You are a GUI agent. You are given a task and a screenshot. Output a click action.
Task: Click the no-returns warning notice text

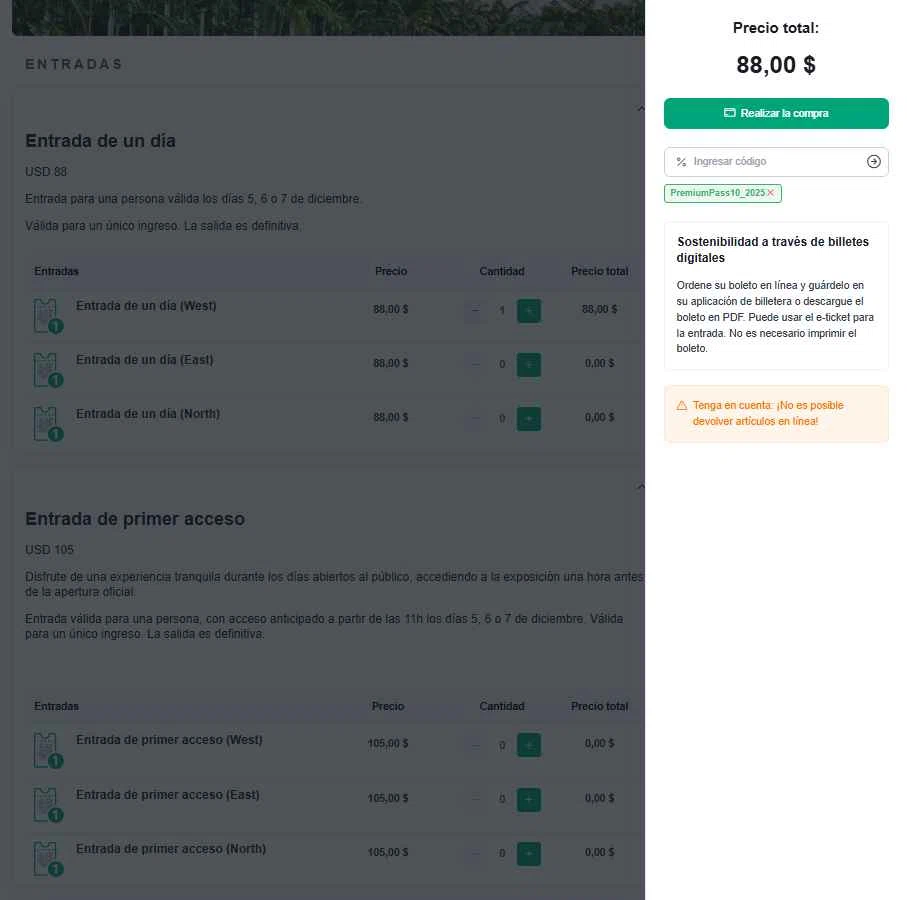point(768,413)
